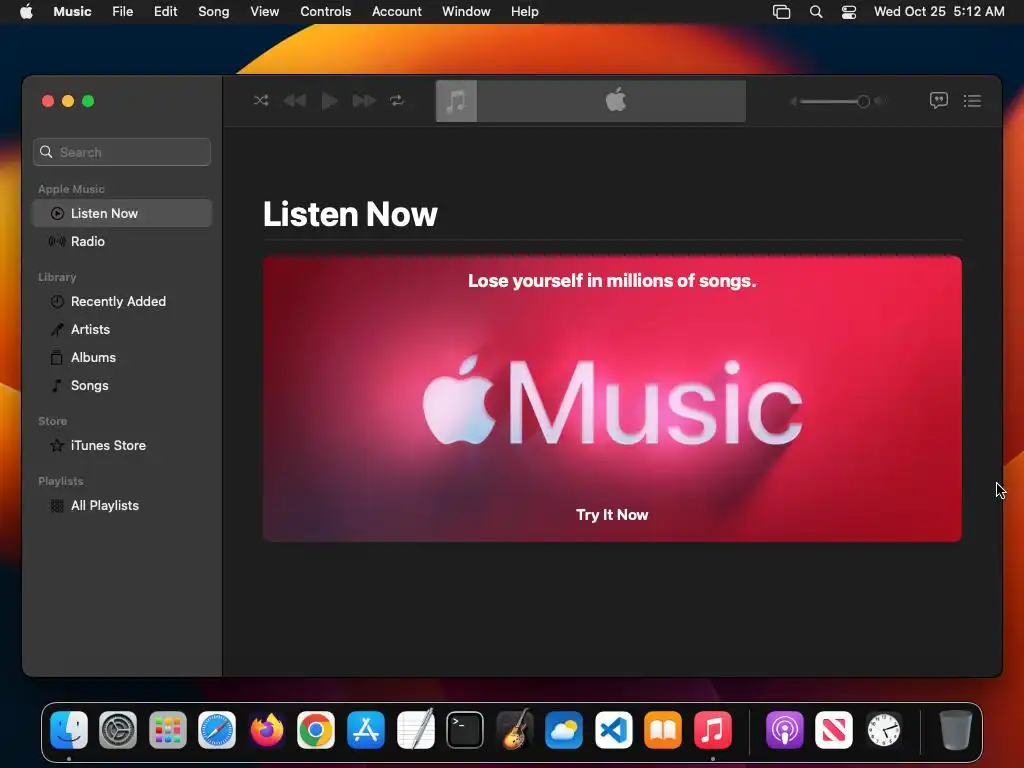1024x768 pixels.
Task: Open the Trash from the Dock
Action: [955, 729]
